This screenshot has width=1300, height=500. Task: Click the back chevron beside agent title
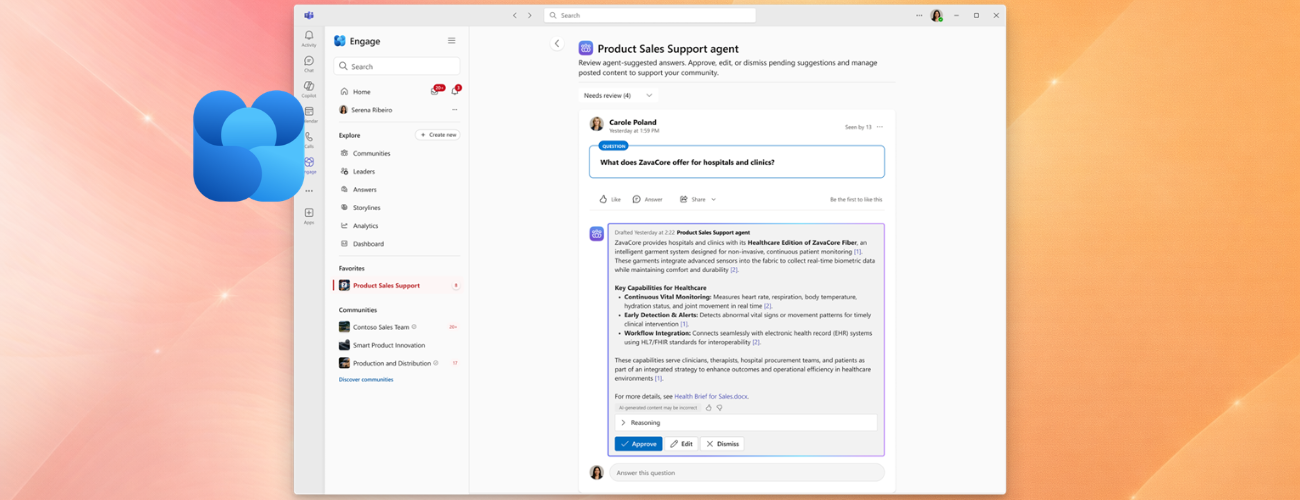point(557,43)
